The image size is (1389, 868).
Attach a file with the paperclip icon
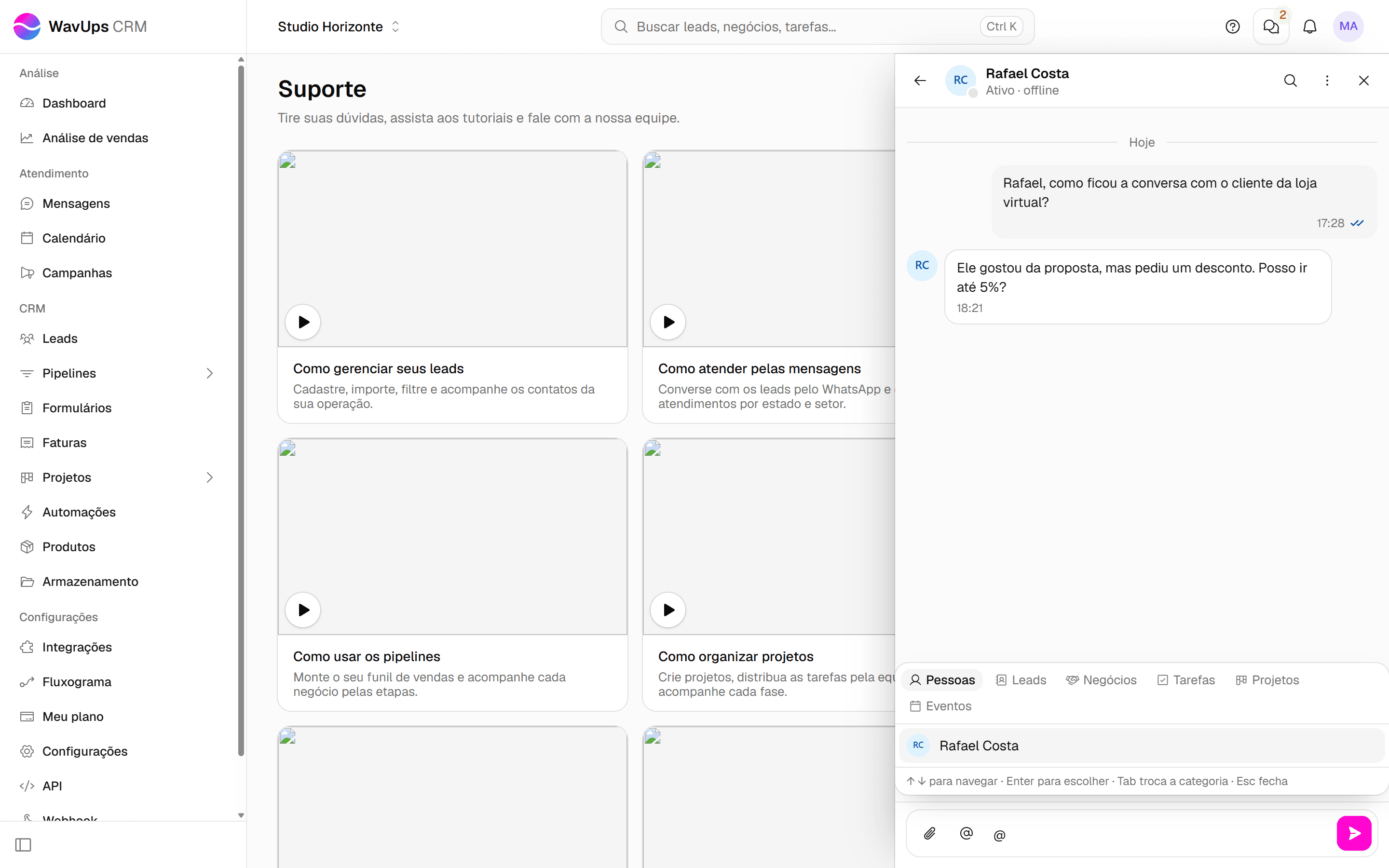[x=930, y=833]
